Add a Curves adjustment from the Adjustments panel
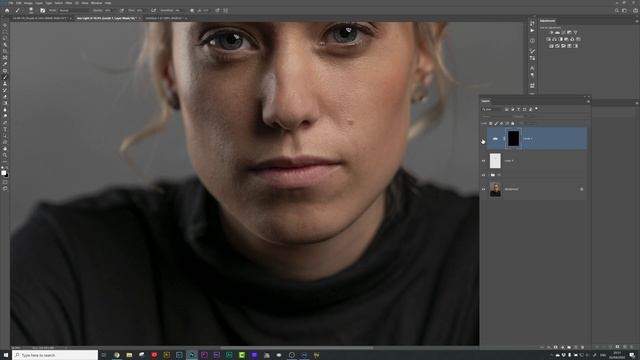640x360 pixels. point(563,33)
